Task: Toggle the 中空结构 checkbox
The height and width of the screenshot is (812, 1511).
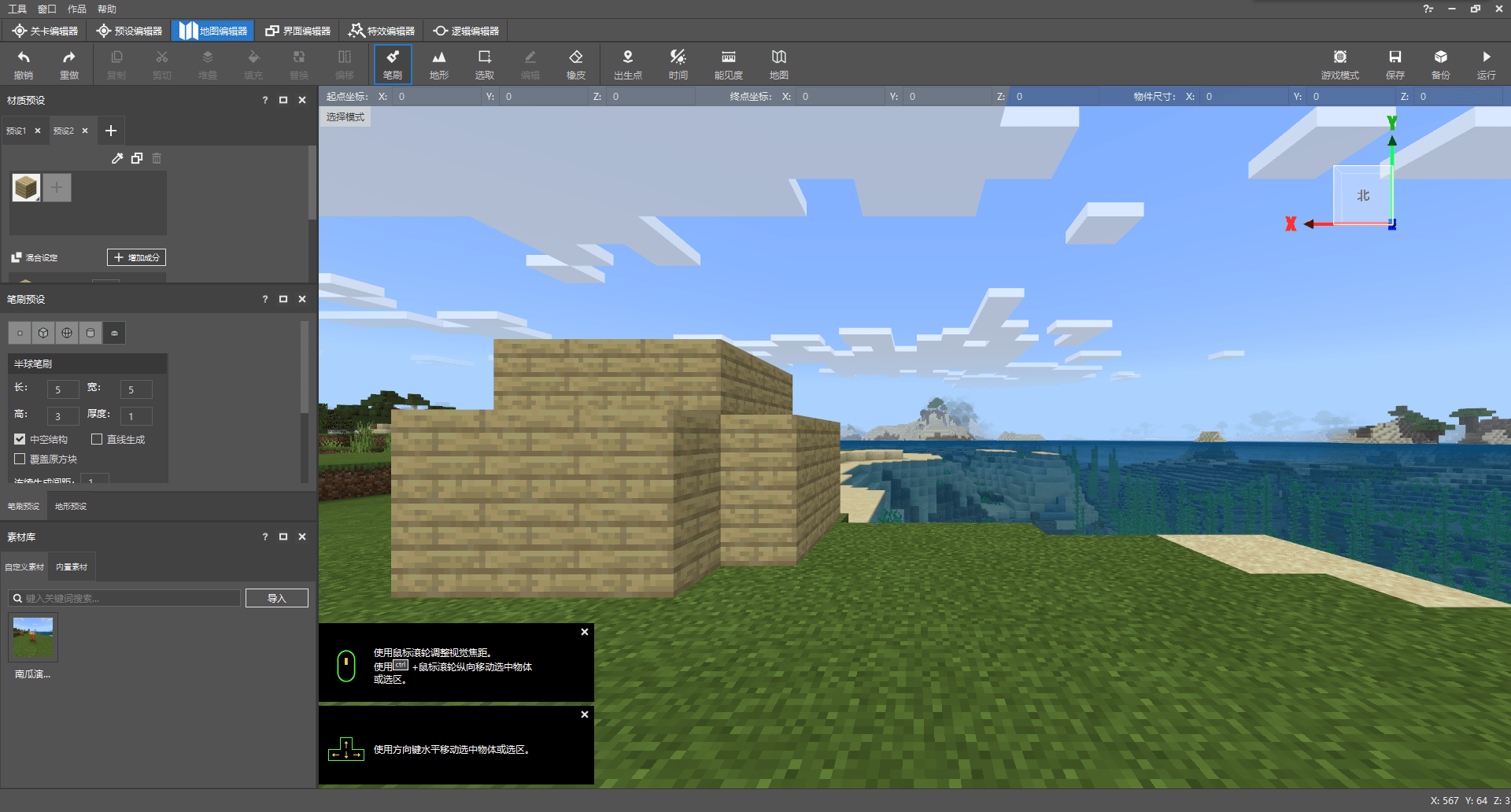Action: 20,439
